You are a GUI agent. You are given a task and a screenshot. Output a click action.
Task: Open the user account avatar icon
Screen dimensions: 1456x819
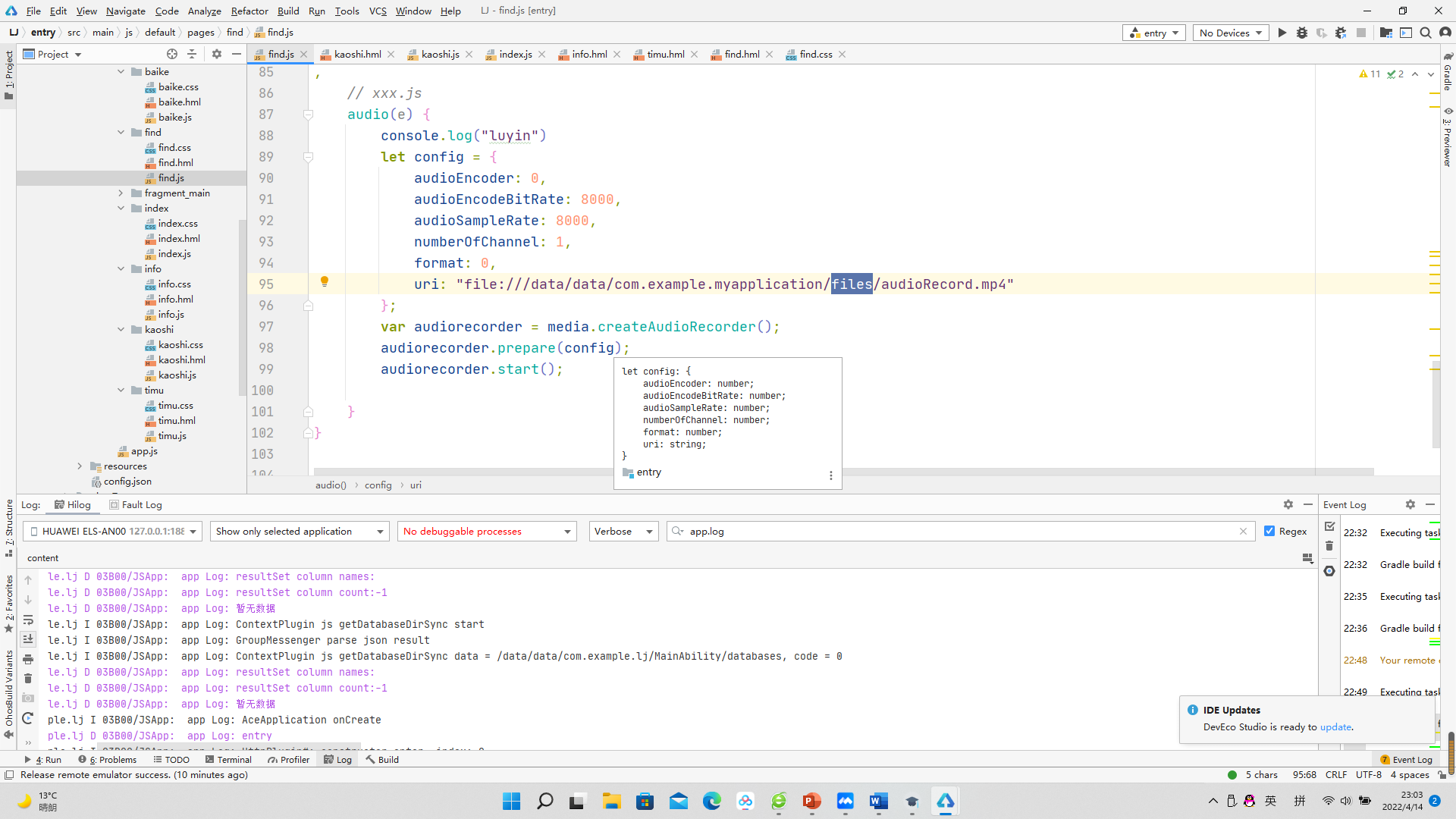(x=1445, y=33)
